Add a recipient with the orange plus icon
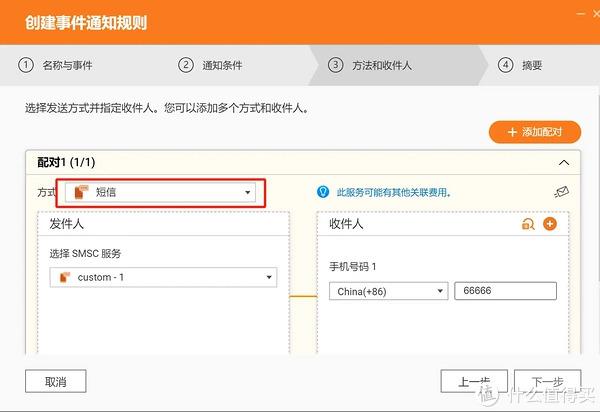Viewport: 600px width, 412px height. point(549,225)
